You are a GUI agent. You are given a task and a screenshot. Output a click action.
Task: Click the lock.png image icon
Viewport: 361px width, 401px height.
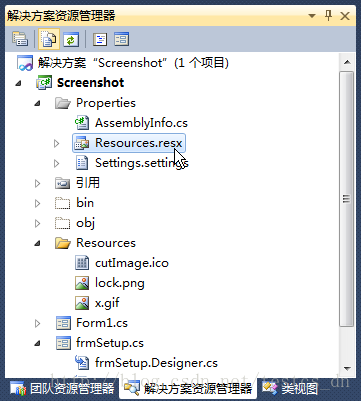click(x=82, y=283)
